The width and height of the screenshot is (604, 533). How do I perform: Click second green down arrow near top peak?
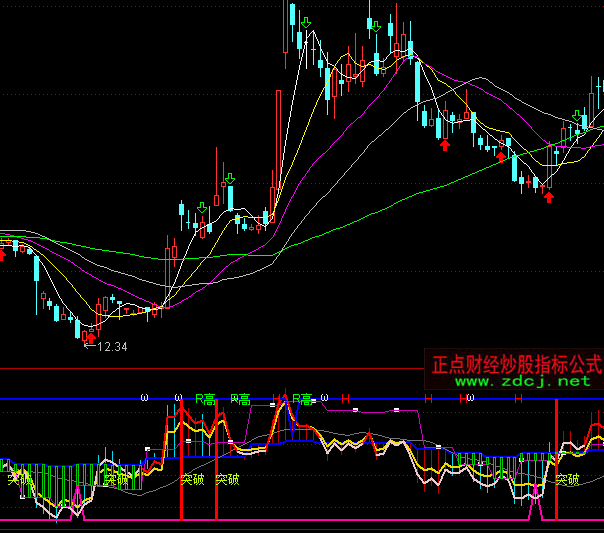click(x=375, y=26)
